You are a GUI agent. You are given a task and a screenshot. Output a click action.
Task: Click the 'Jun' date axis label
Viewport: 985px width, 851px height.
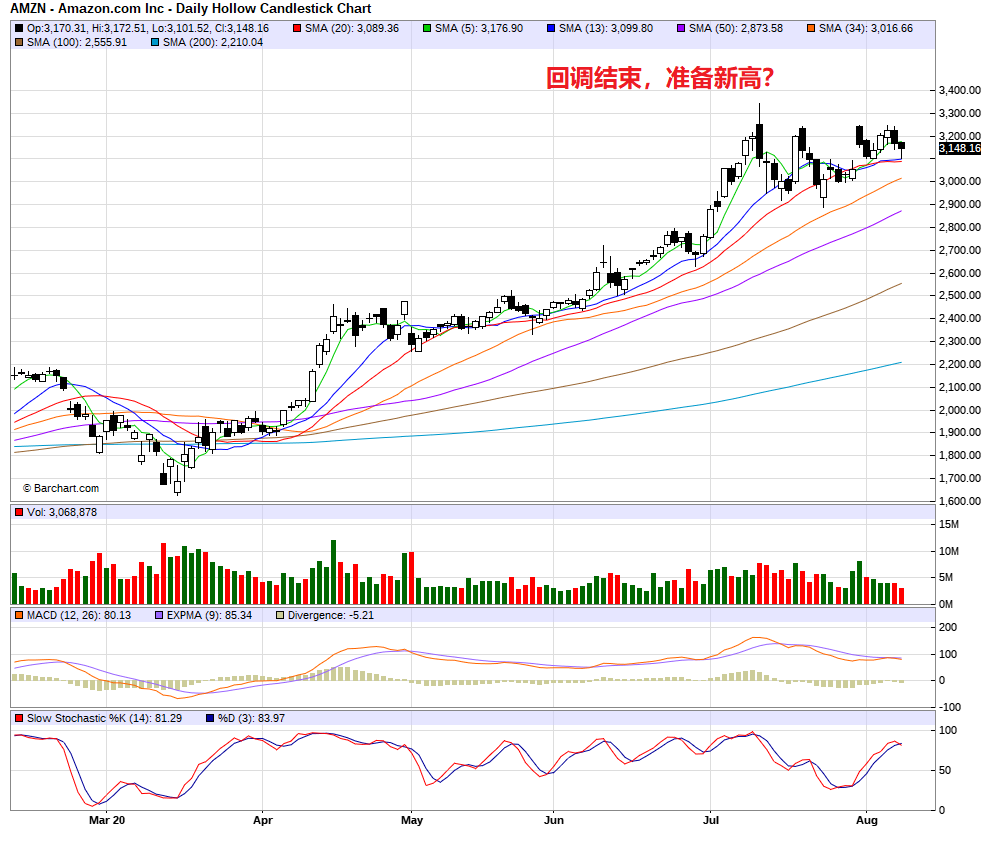[553, 820]
